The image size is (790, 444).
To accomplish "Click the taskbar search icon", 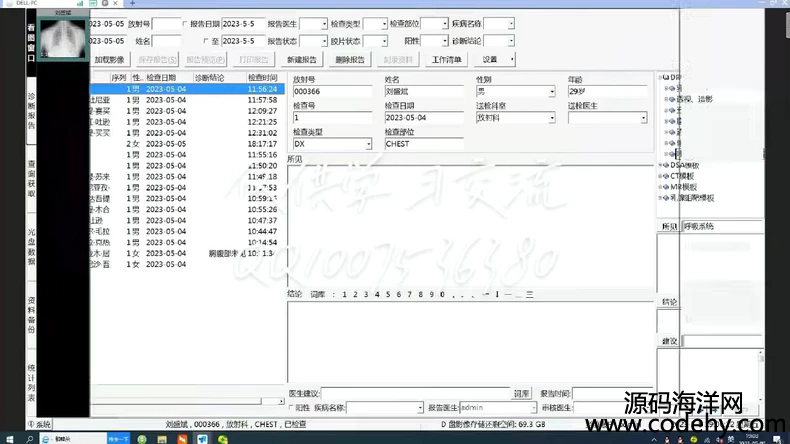I will pyautogui.click(x=29, y=439).
